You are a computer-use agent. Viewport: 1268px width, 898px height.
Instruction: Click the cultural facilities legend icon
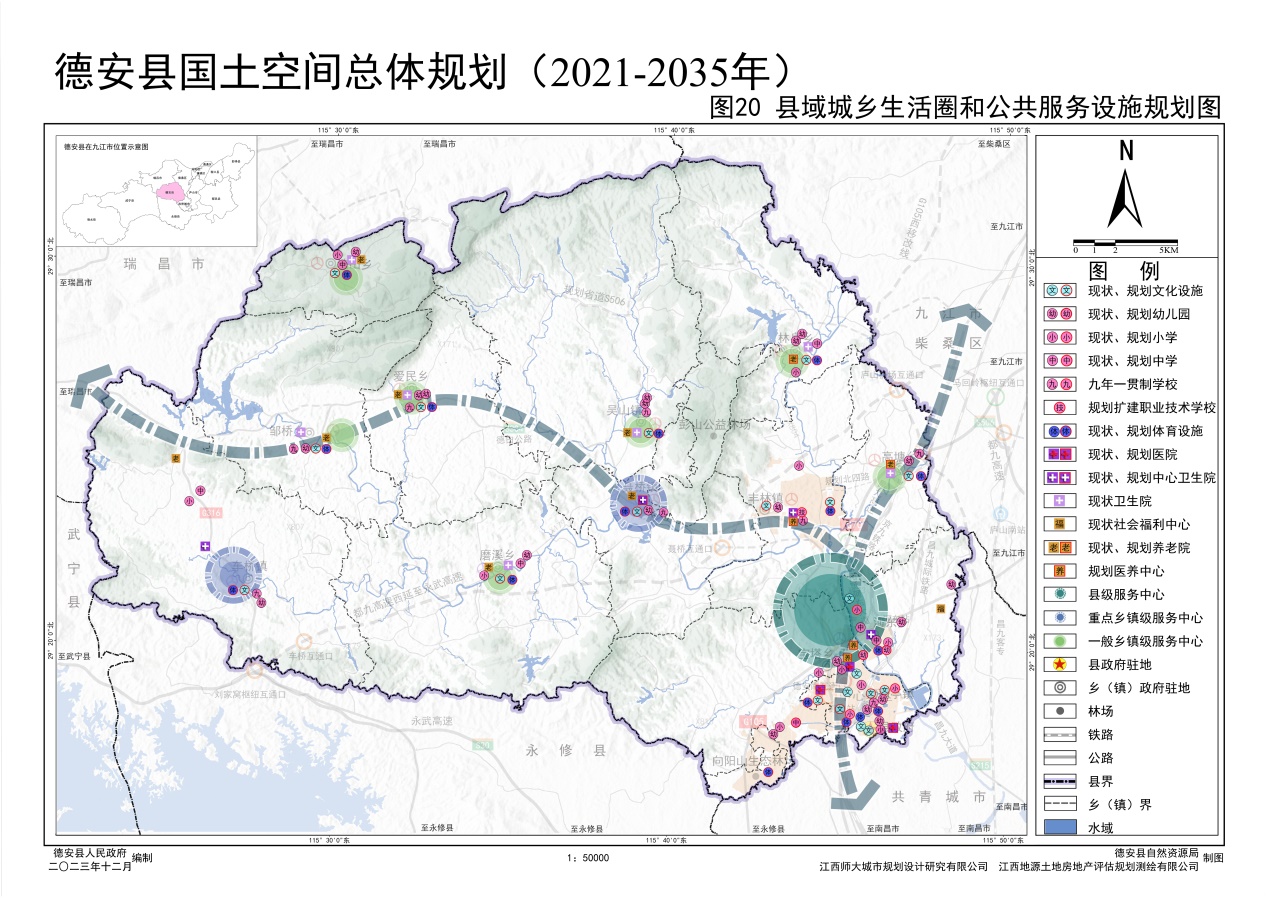point(1059,291)
